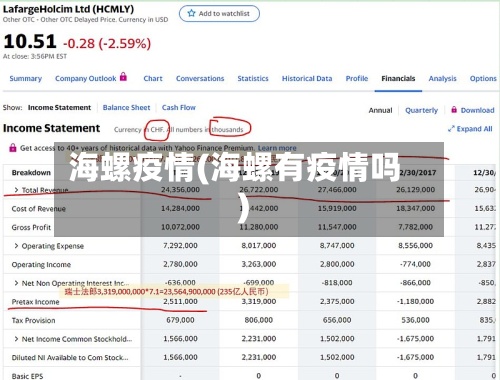
Task: Expand Net Income Common Stockholders row
Action: click(x=16, y=339)
